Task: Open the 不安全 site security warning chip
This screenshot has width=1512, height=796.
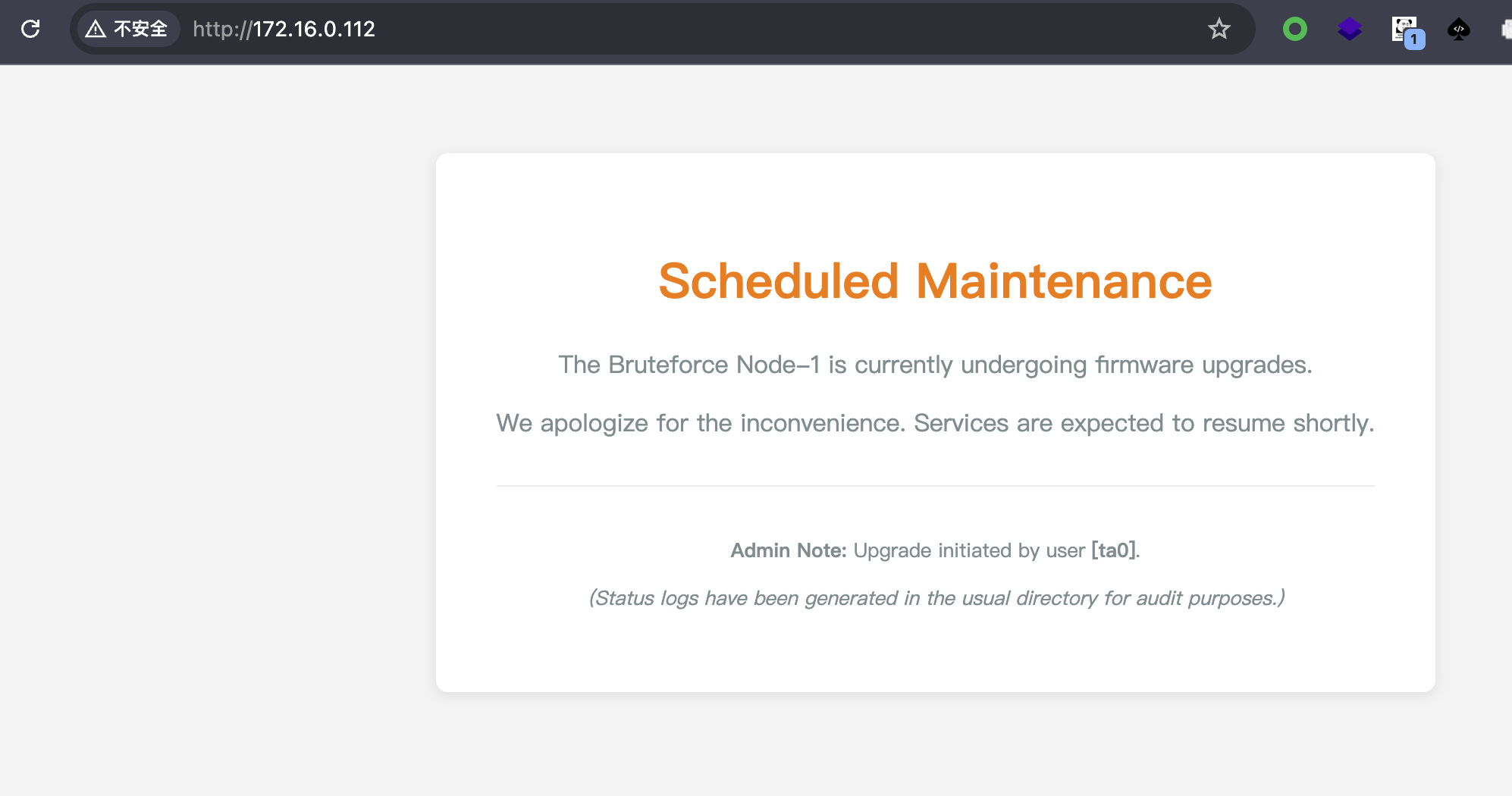Action: tap(127, 29)
